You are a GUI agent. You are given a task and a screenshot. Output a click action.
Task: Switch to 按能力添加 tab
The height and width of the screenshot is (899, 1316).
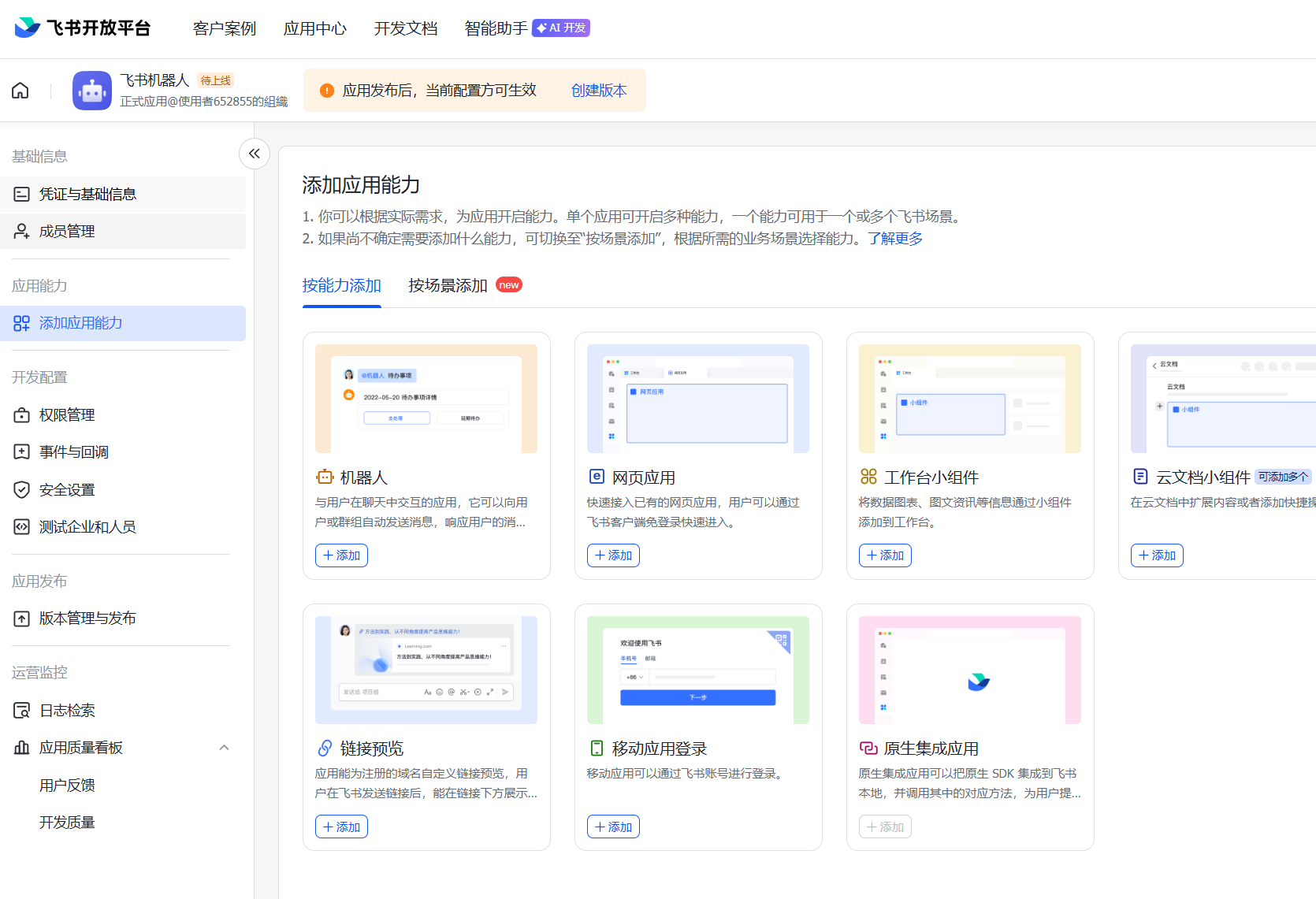point(342,286)
